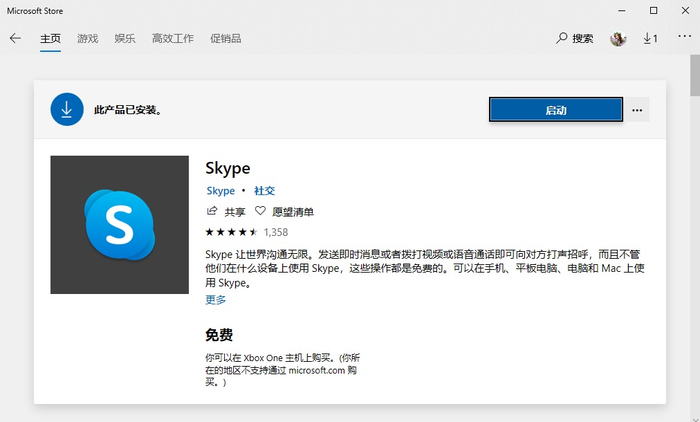Open the 娱乐 tab
The width and height of the screenshot is (700, 422).
[x=125, y=39]
